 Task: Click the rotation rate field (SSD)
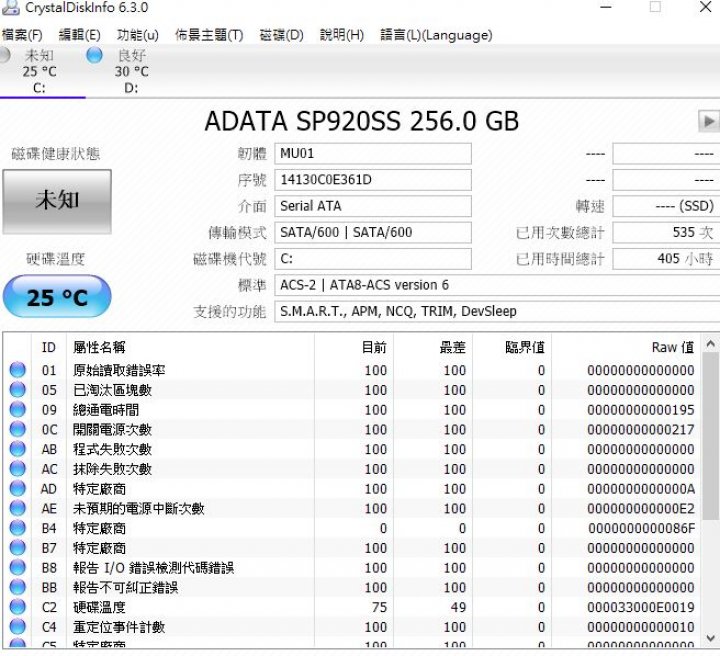coord(666,206)
